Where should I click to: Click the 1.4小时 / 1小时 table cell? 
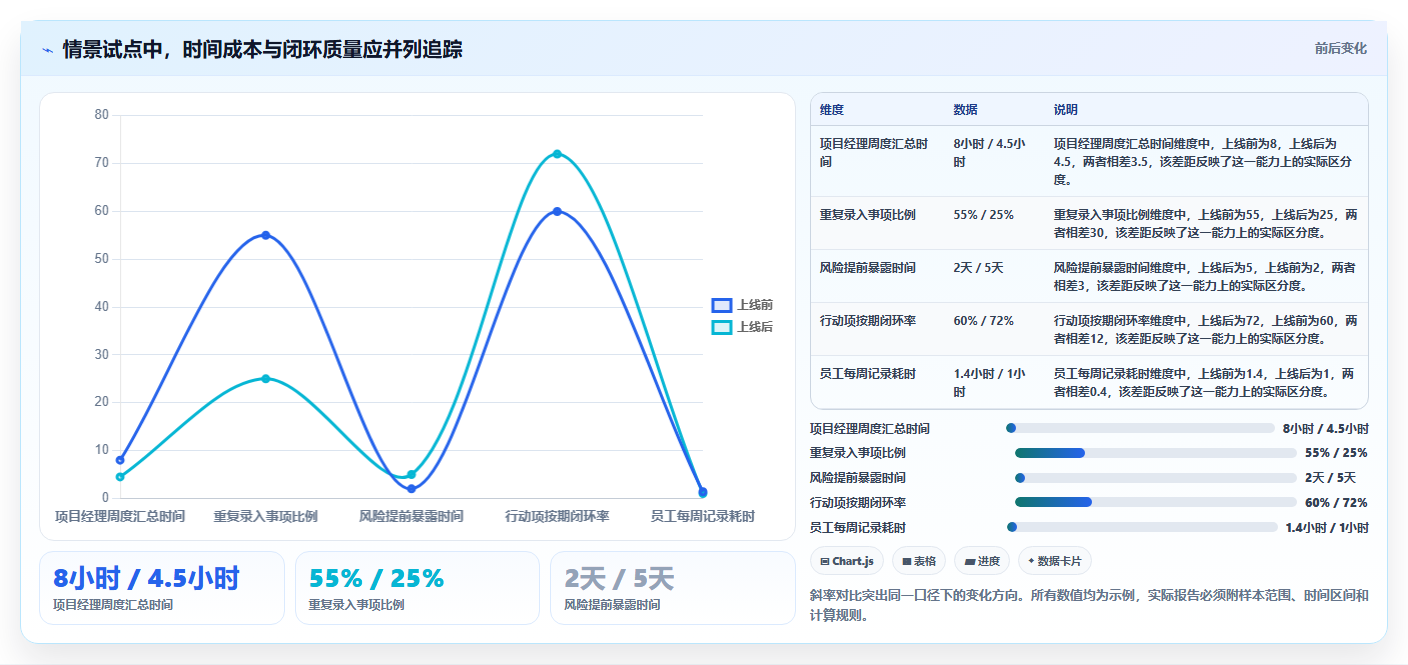(989, 383)
